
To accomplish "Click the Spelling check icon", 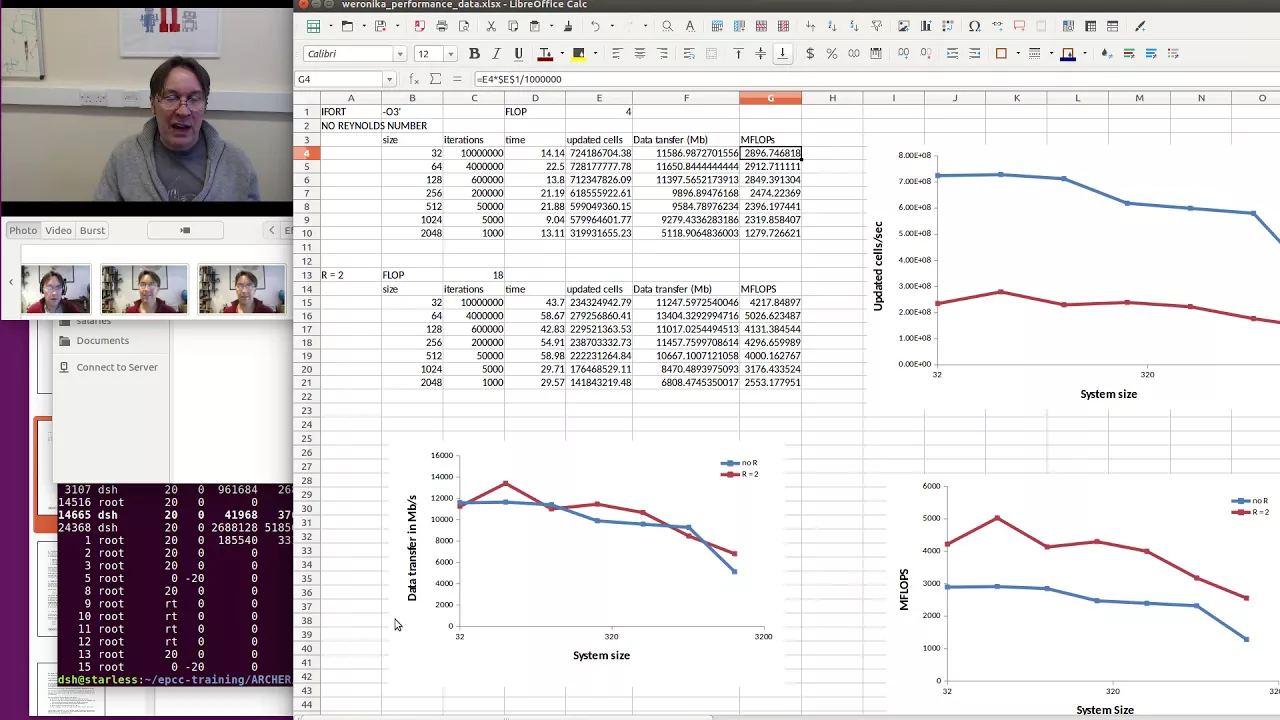I will click(690, 26).
